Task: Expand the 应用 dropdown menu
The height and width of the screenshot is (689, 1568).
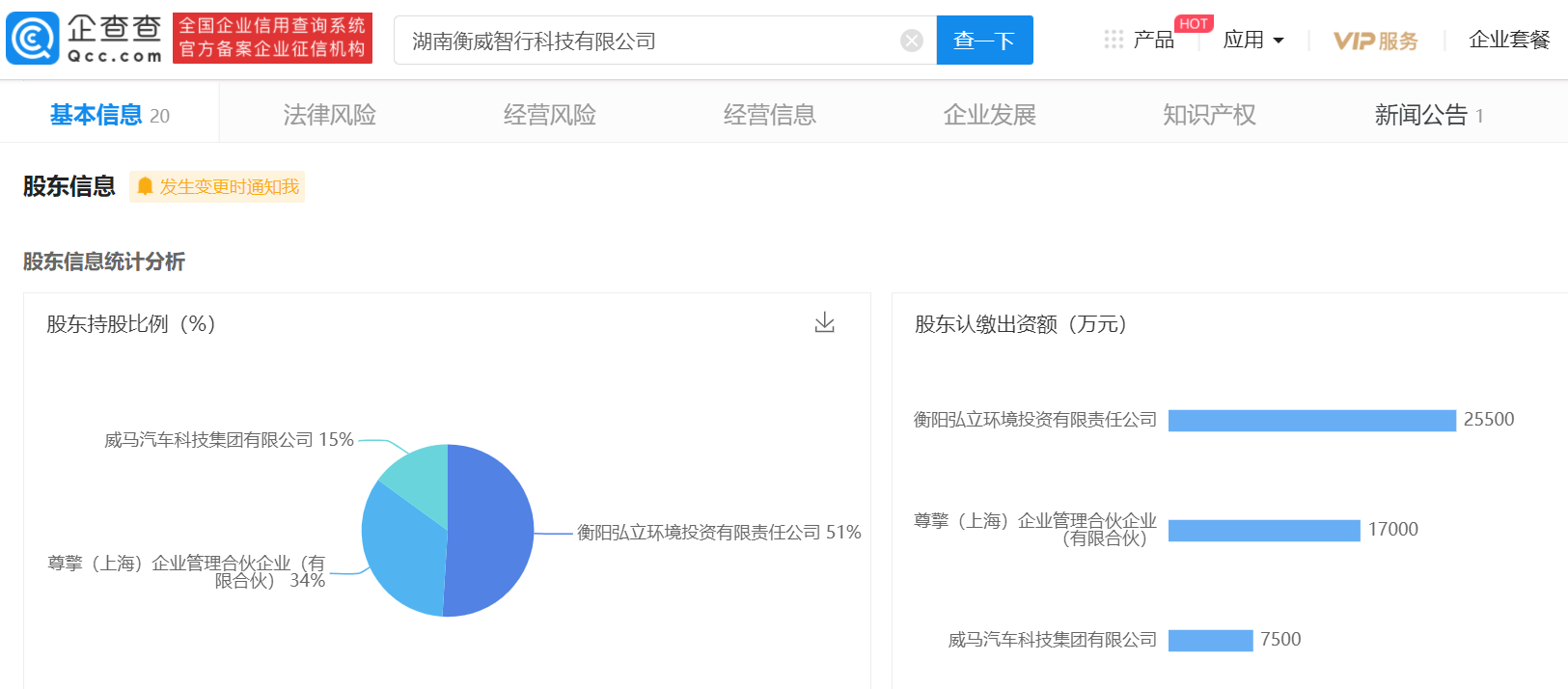Action: click(x=1253, y=40)
